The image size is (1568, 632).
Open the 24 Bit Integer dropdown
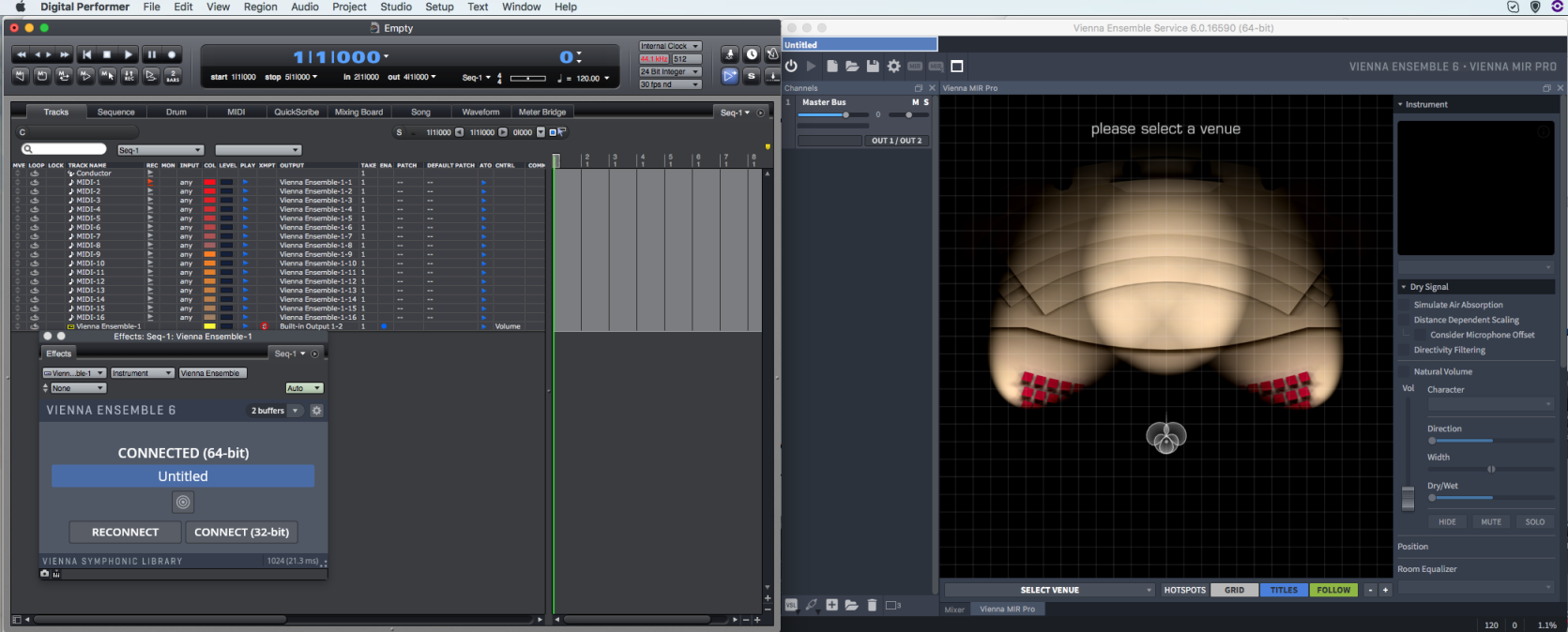[670, 71]
